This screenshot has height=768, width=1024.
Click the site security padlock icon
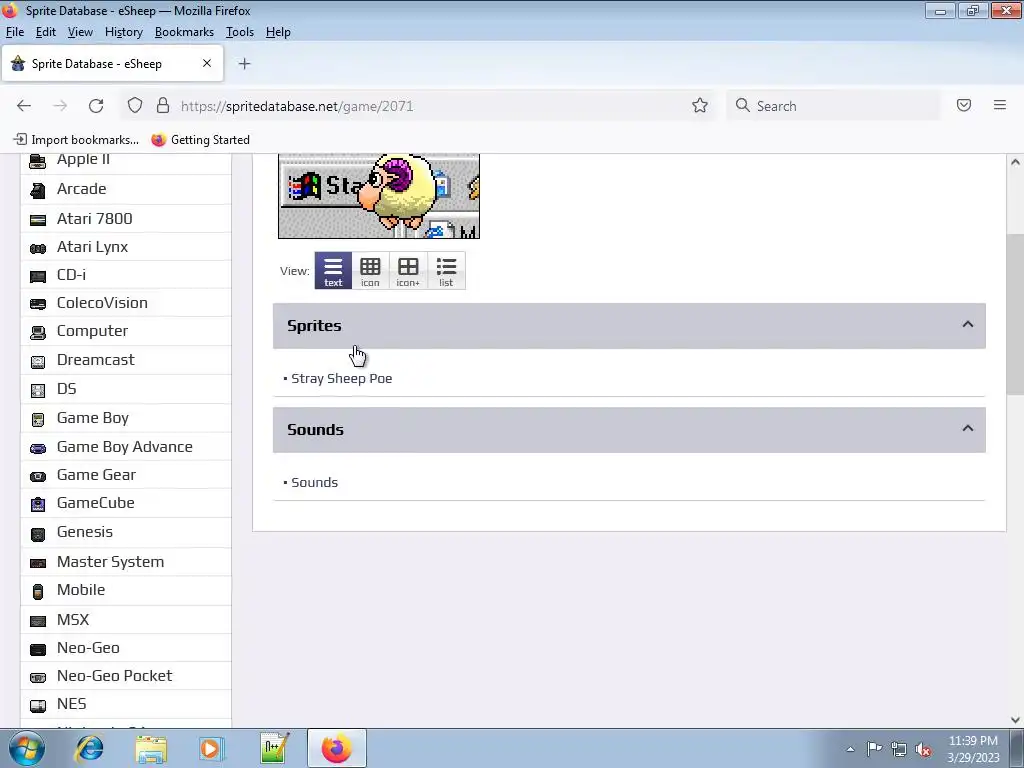click(163, 106)
